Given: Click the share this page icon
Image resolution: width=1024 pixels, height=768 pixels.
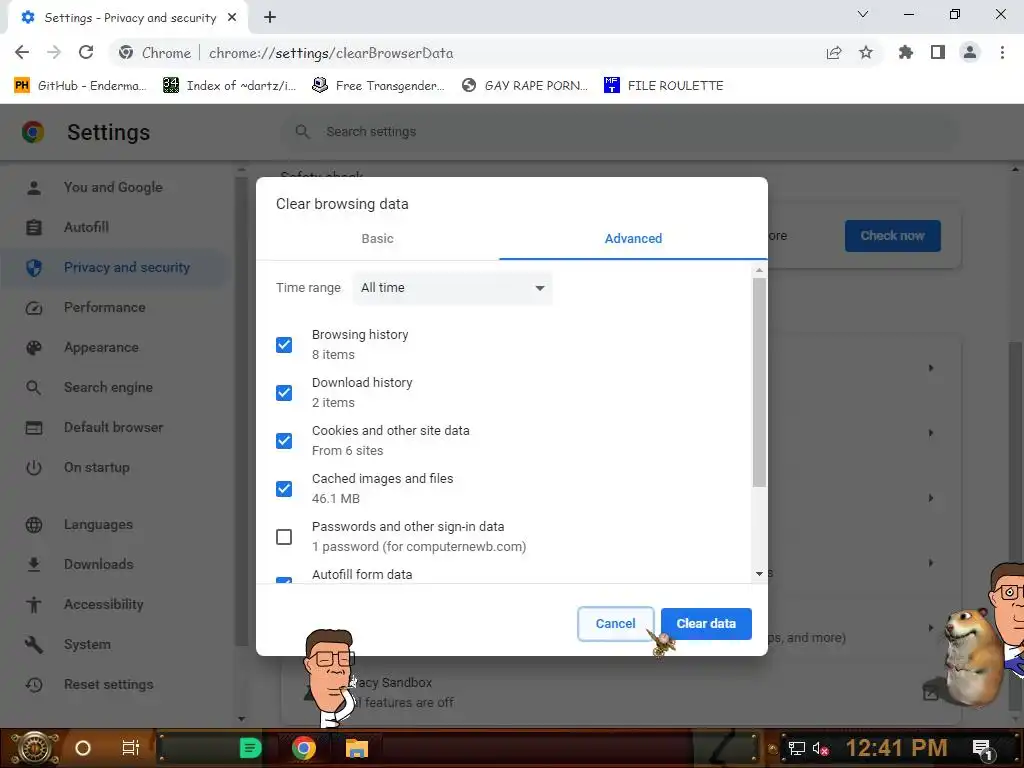Looking at the screenshot, I should [x=834, y=52].
